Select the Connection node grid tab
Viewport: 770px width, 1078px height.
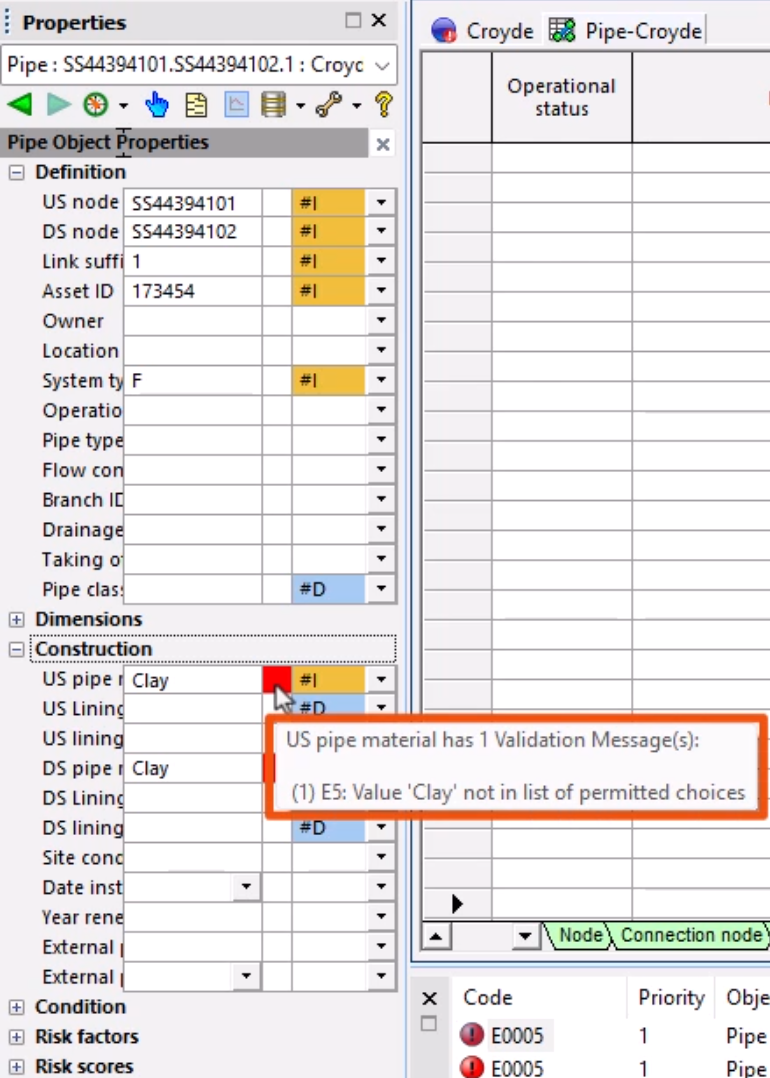[x=690, y=935]
